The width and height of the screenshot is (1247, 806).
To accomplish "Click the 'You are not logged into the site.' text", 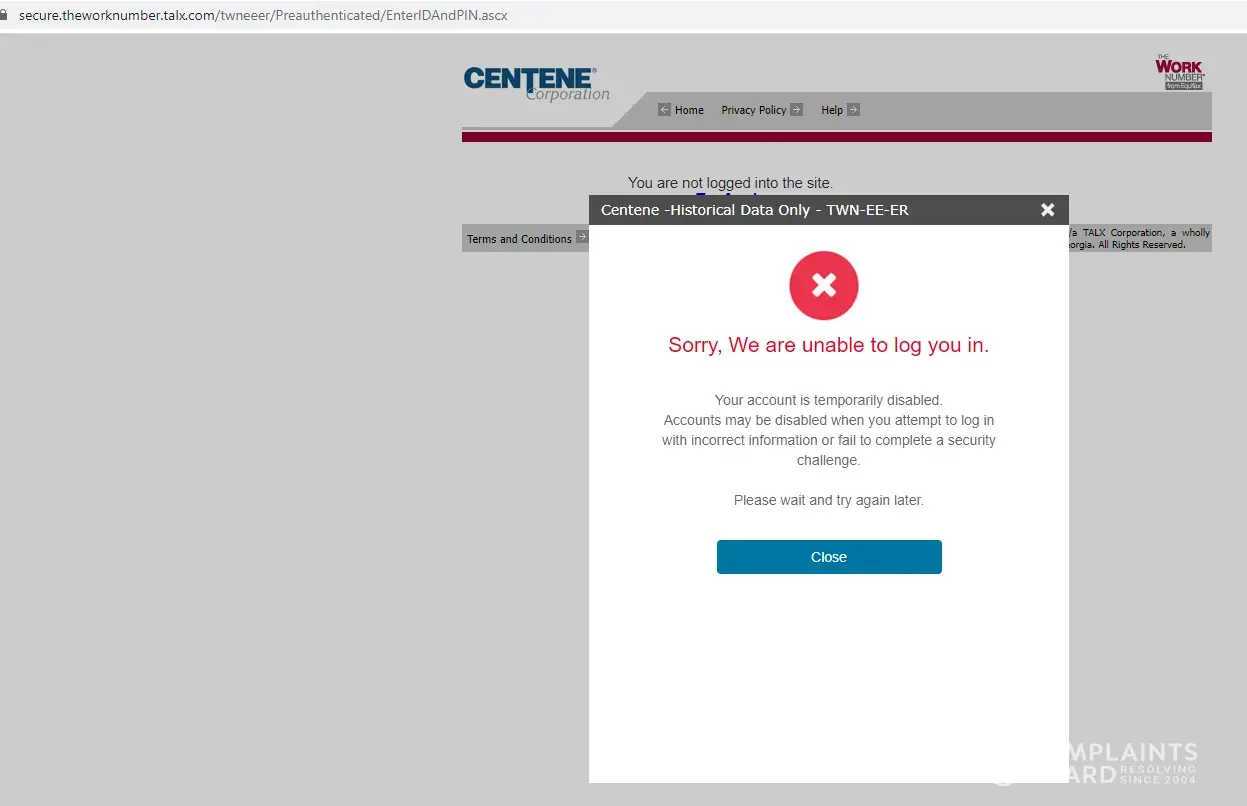I will pyautogui.click(x=730, y=183).
